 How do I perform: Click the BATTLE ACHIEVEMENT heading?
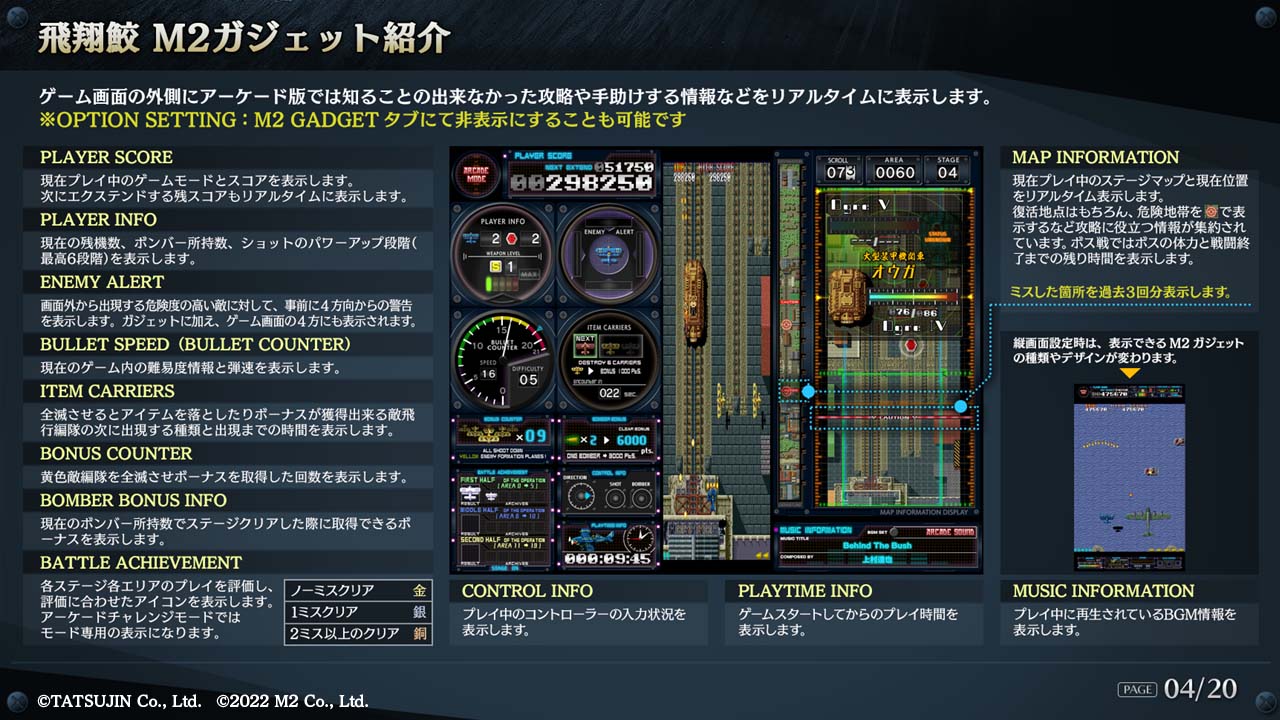[141, 562]
